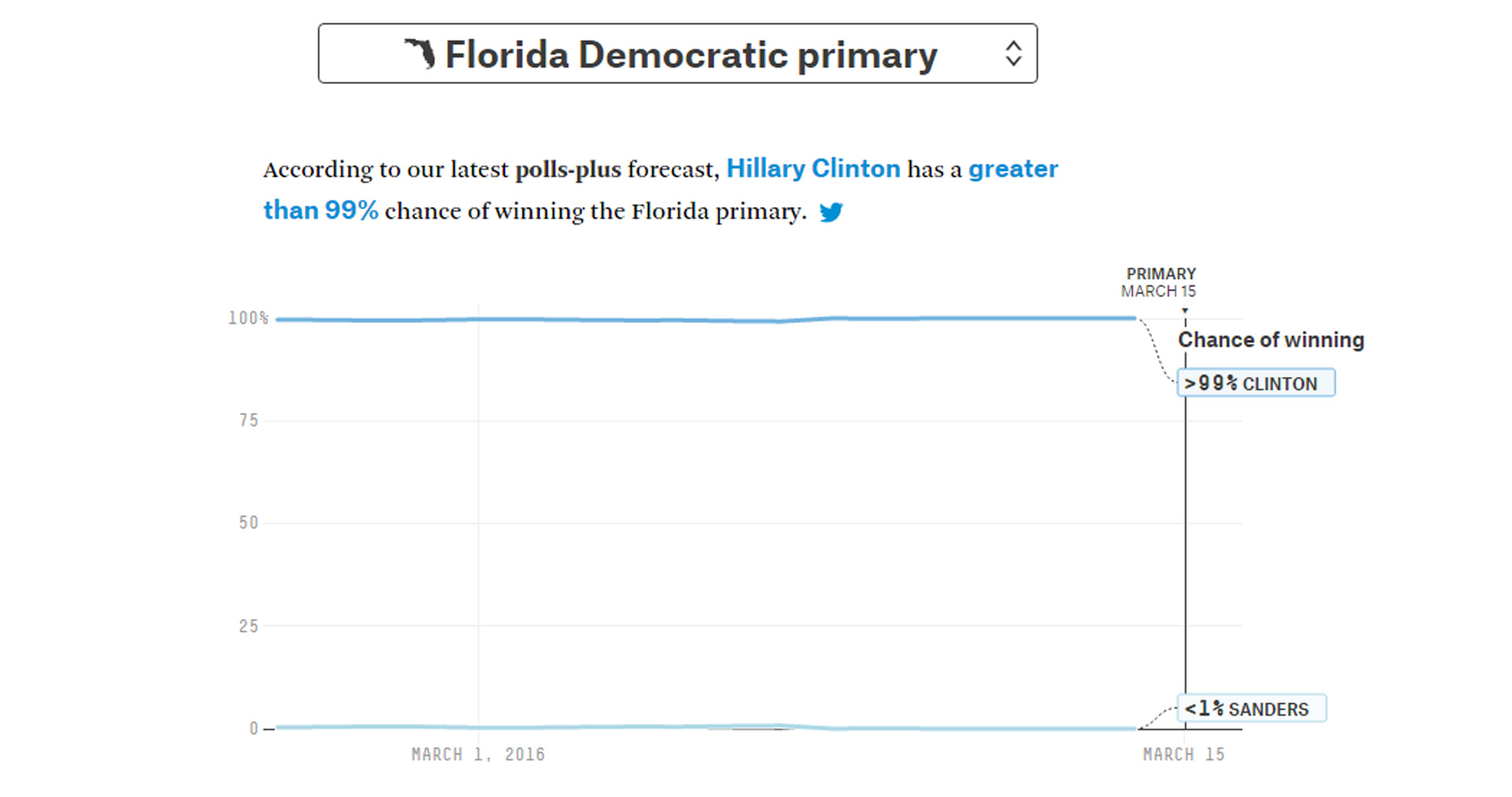Click the small triangle atop the primary line
Screen dimensions: 1512x797
[x=1185, y=311]
